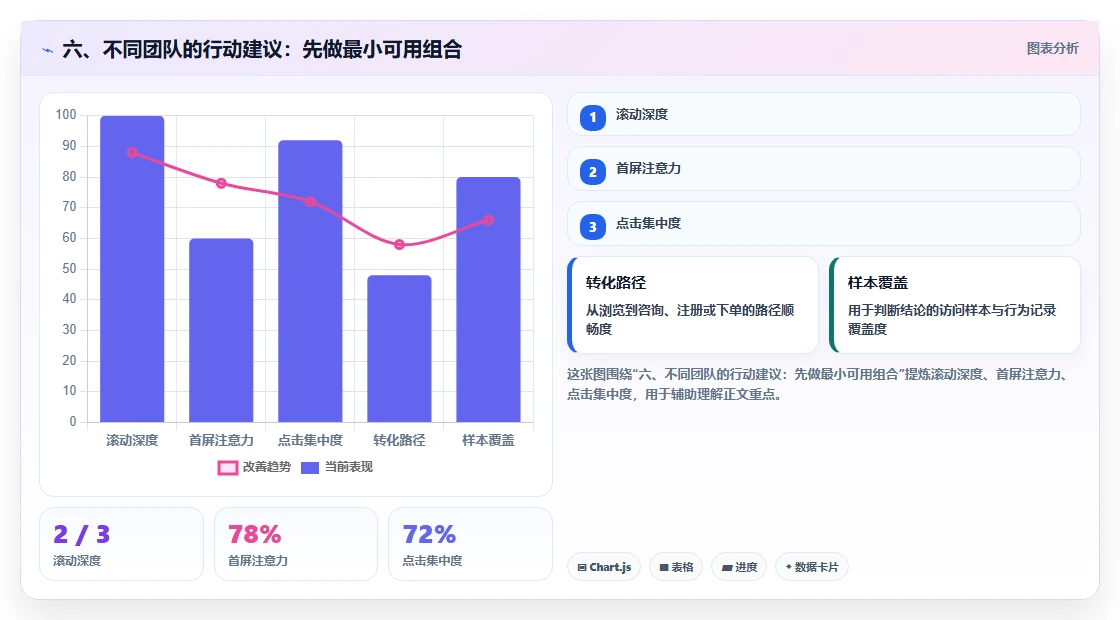Click the 进度 tag
The image size is (1120, 620).
pyautogui.click(x=739, y=567)
